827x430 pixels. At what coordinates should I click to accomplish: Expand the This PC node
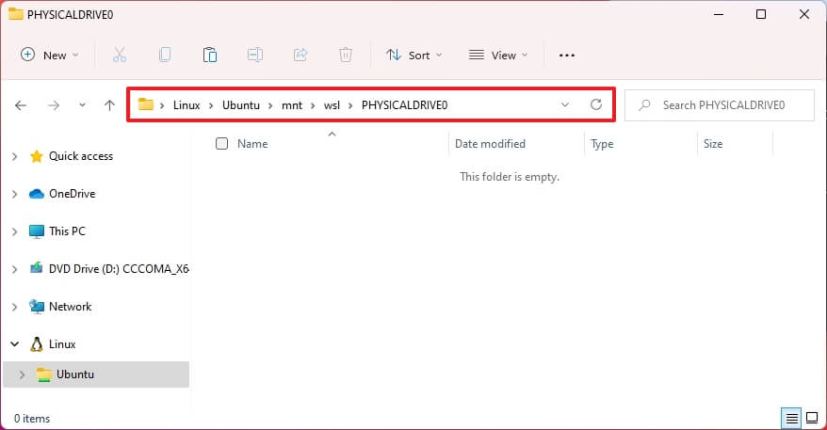[15, 232]
